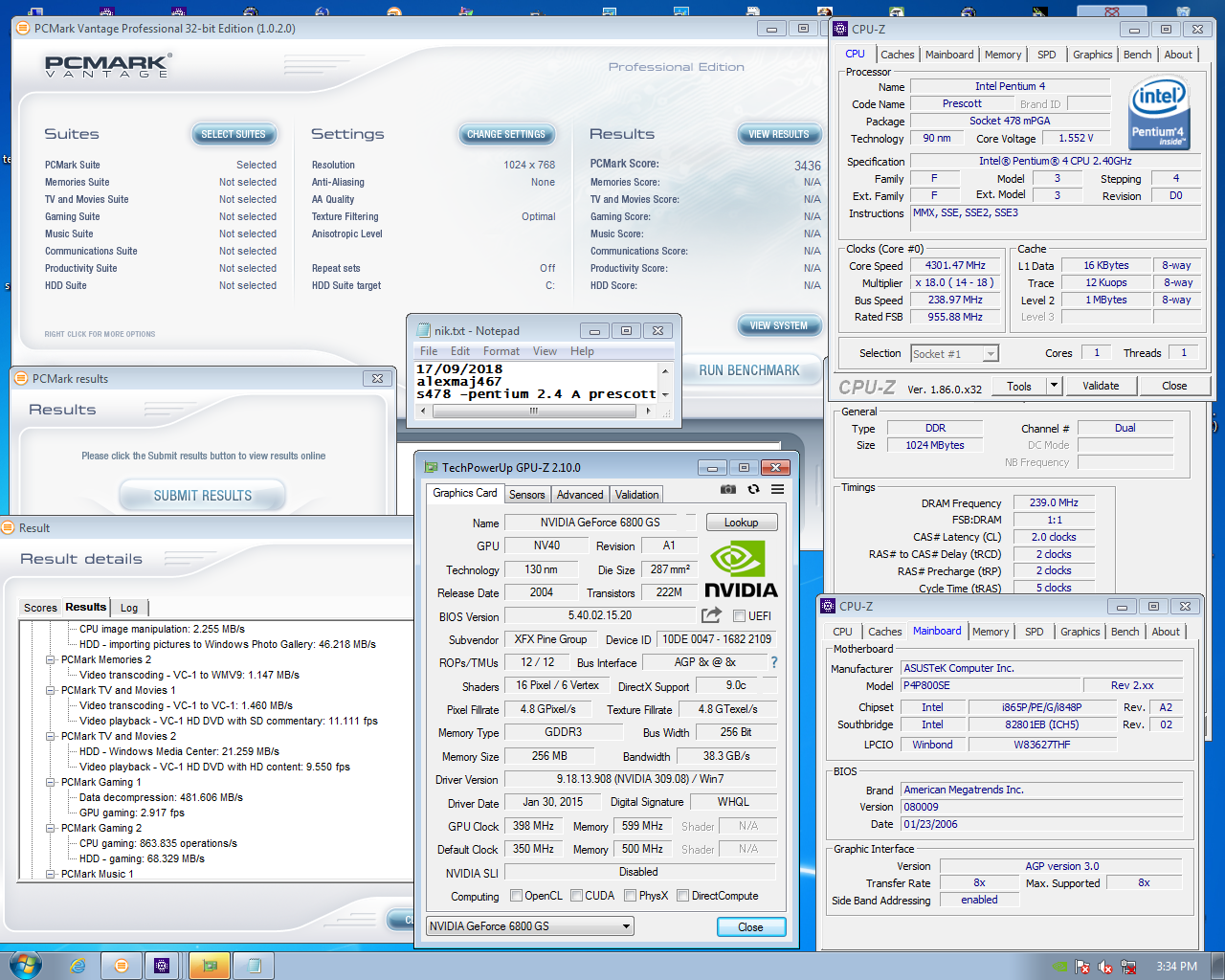Screen dimensions: 1225x980
Task: Click the network tray icon
Action: [1128, 967]
